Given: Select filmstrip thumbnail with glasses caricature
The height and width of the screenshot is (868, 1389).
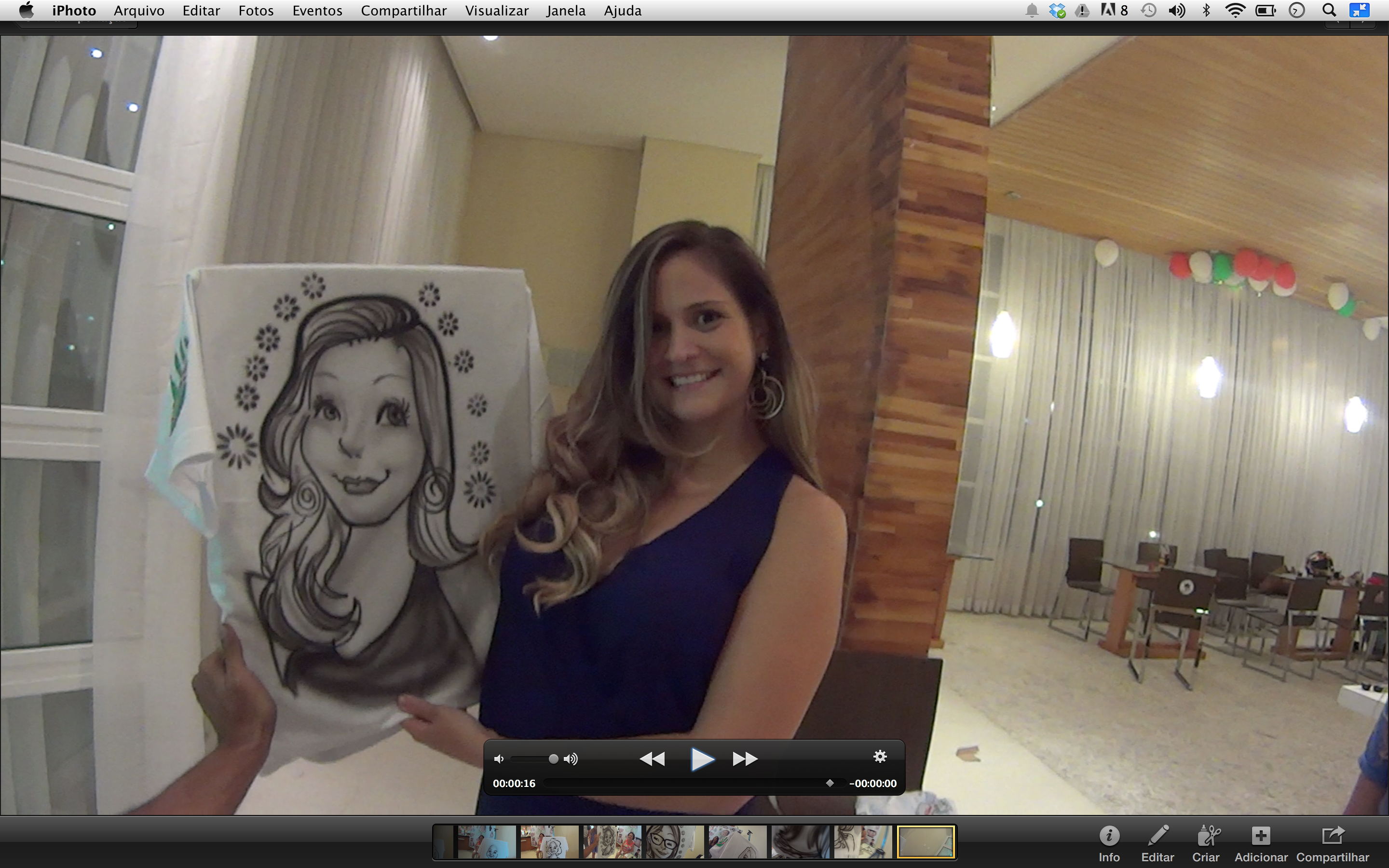Looking at the screenshot, I should [x=674, y=841].
